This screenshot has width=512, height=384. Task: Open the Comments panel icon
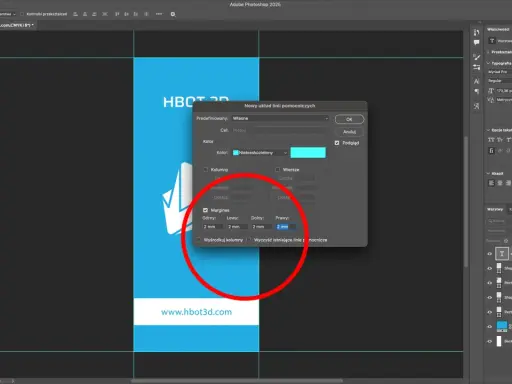[x=476, y=42]
